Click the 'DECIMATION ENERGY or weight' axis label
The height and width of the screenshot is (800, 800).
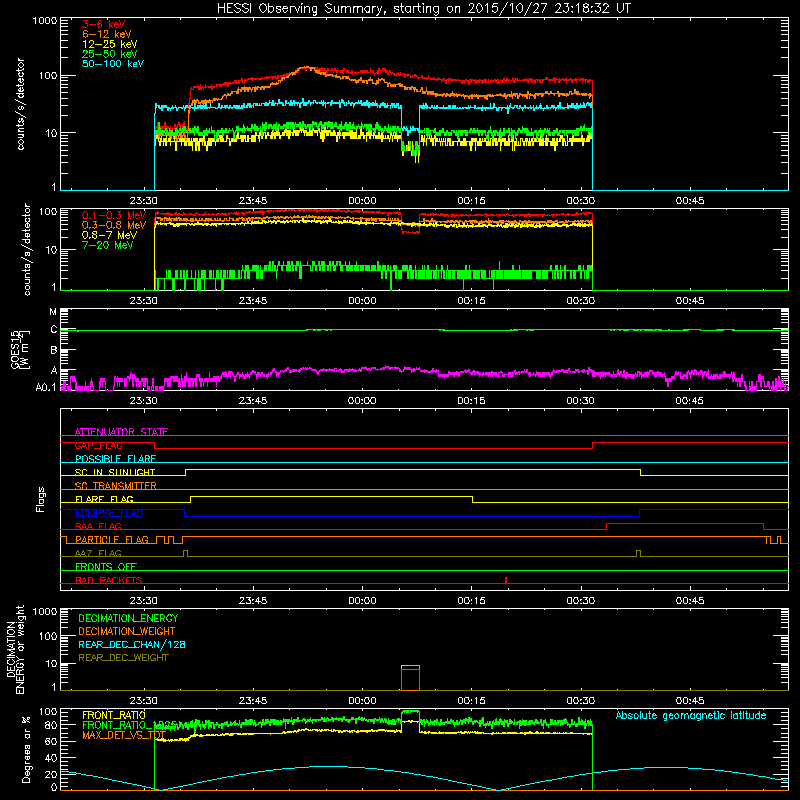pos(15,649)
